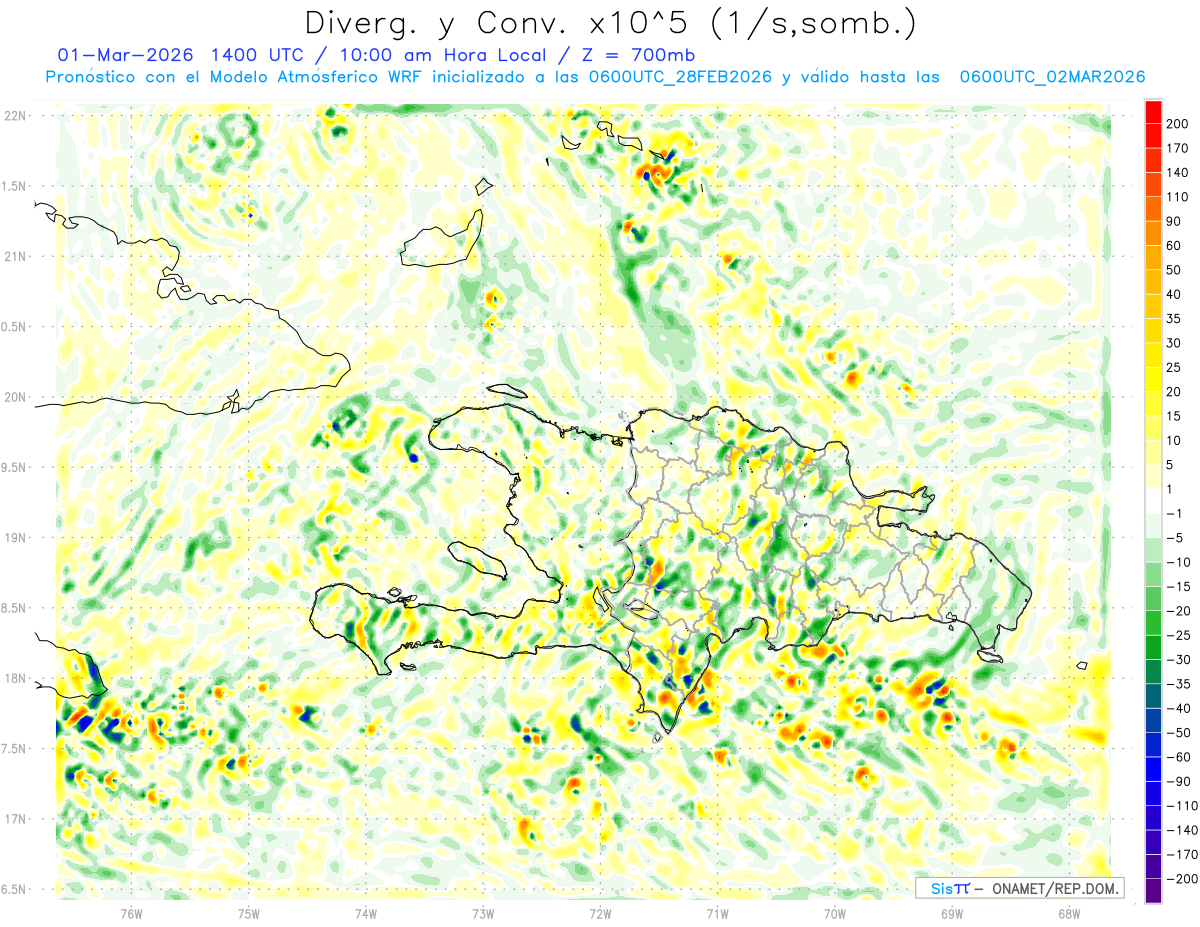Click the white swatch between 1 and -1

(1153, 500)
